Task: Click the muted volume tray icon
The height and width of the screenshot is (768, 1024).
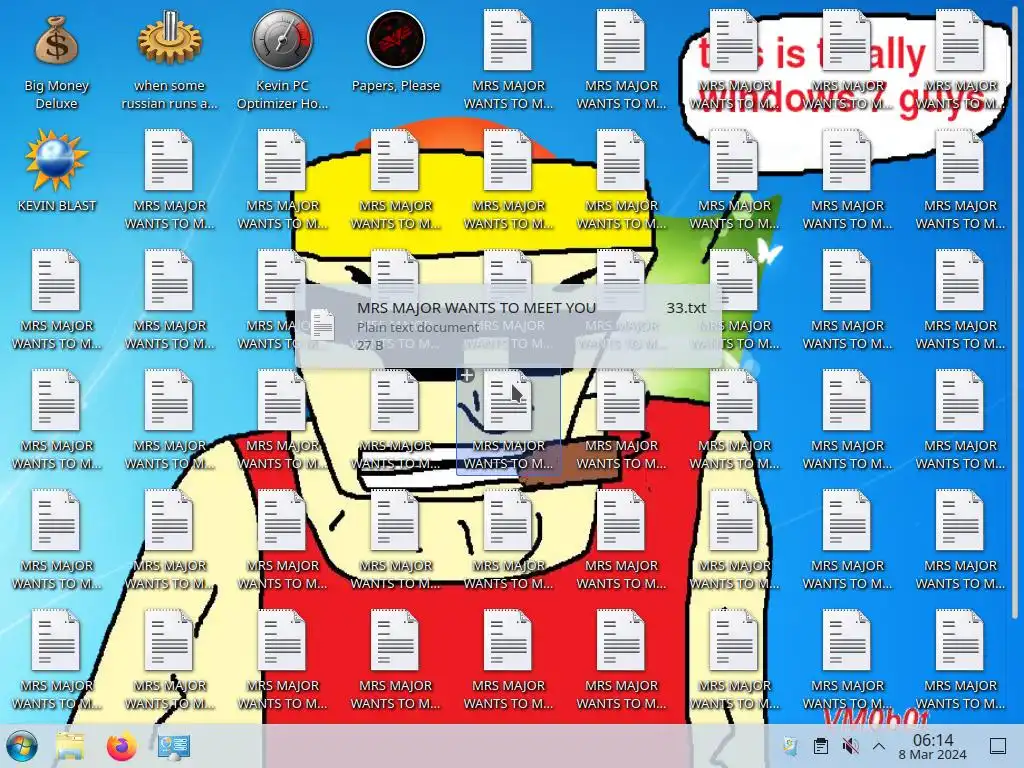Action: click(x=850, y=746)
